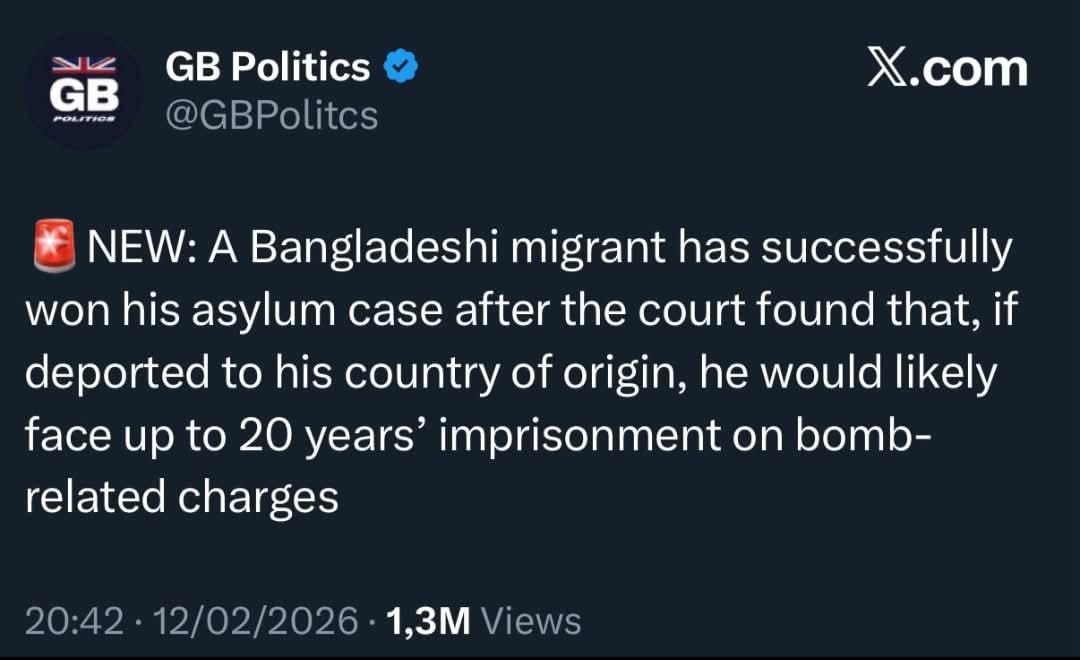
Task: Click the 20:42 post timestamp
Action: 73,621
